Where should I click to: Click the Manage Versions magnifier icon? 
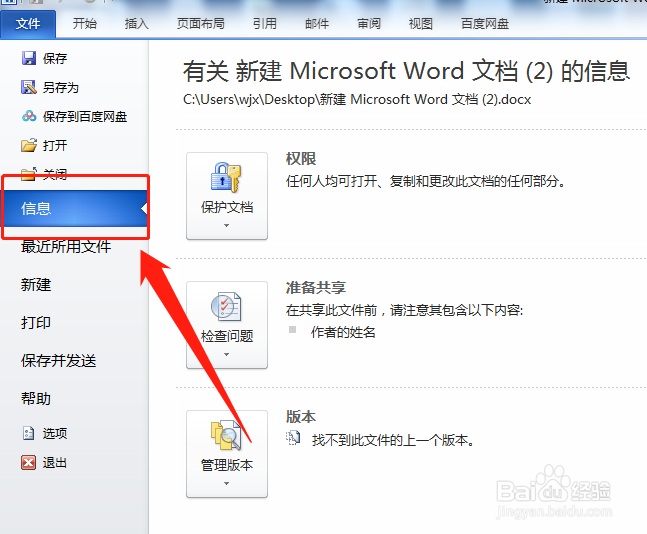click(226, 435)
